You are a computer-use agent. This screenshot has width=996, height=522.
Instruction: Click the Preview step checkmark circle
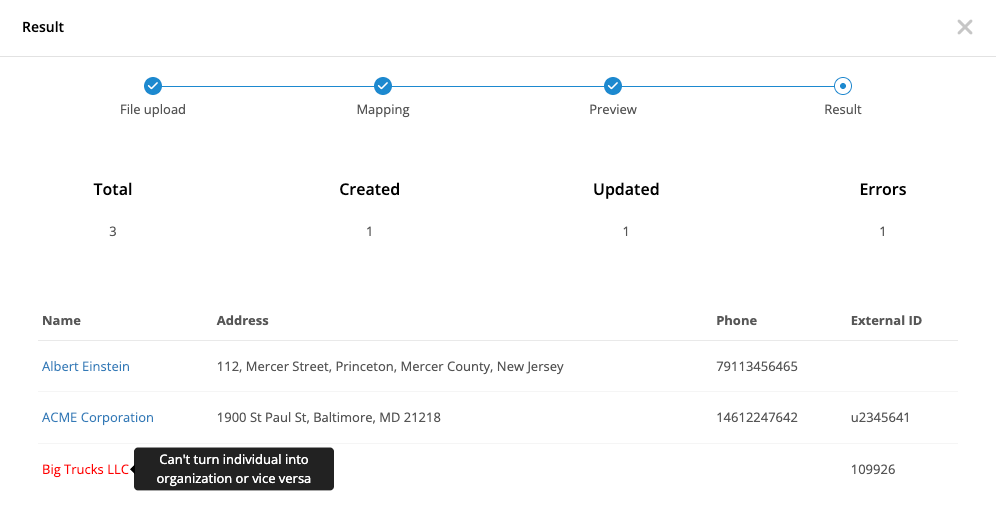[612, 86]
